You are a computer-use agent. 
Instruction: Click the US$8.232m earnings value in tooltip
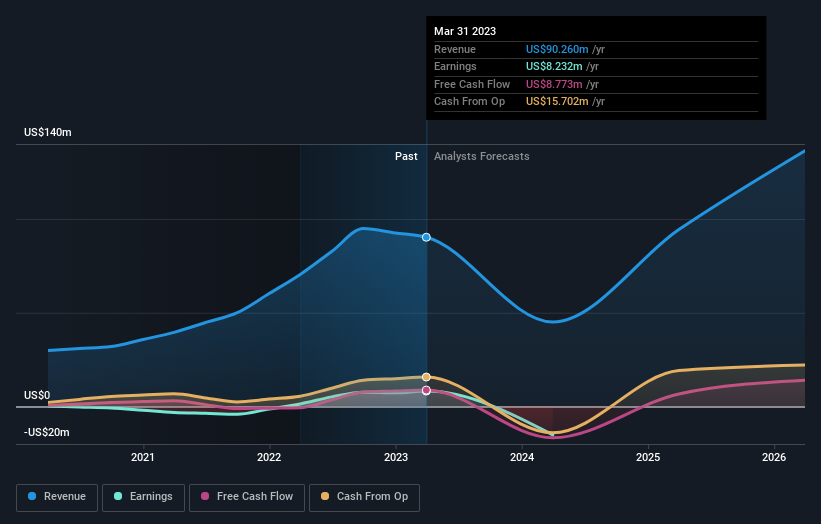[x=554, y=66]
